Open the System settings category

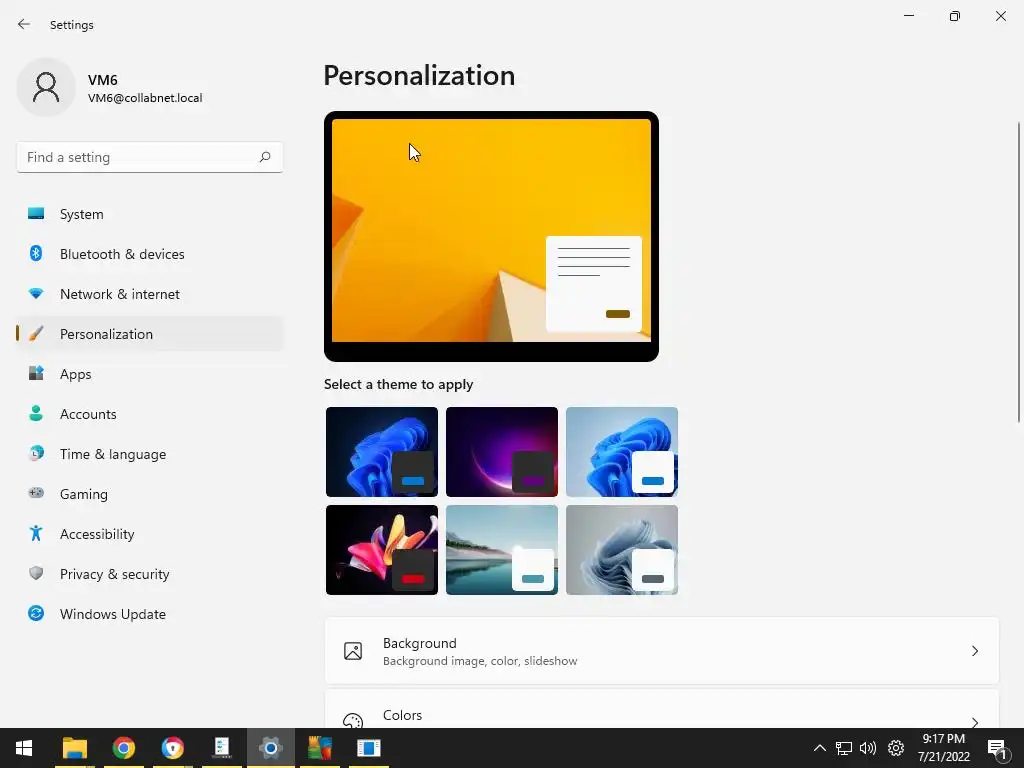(150, 214)
